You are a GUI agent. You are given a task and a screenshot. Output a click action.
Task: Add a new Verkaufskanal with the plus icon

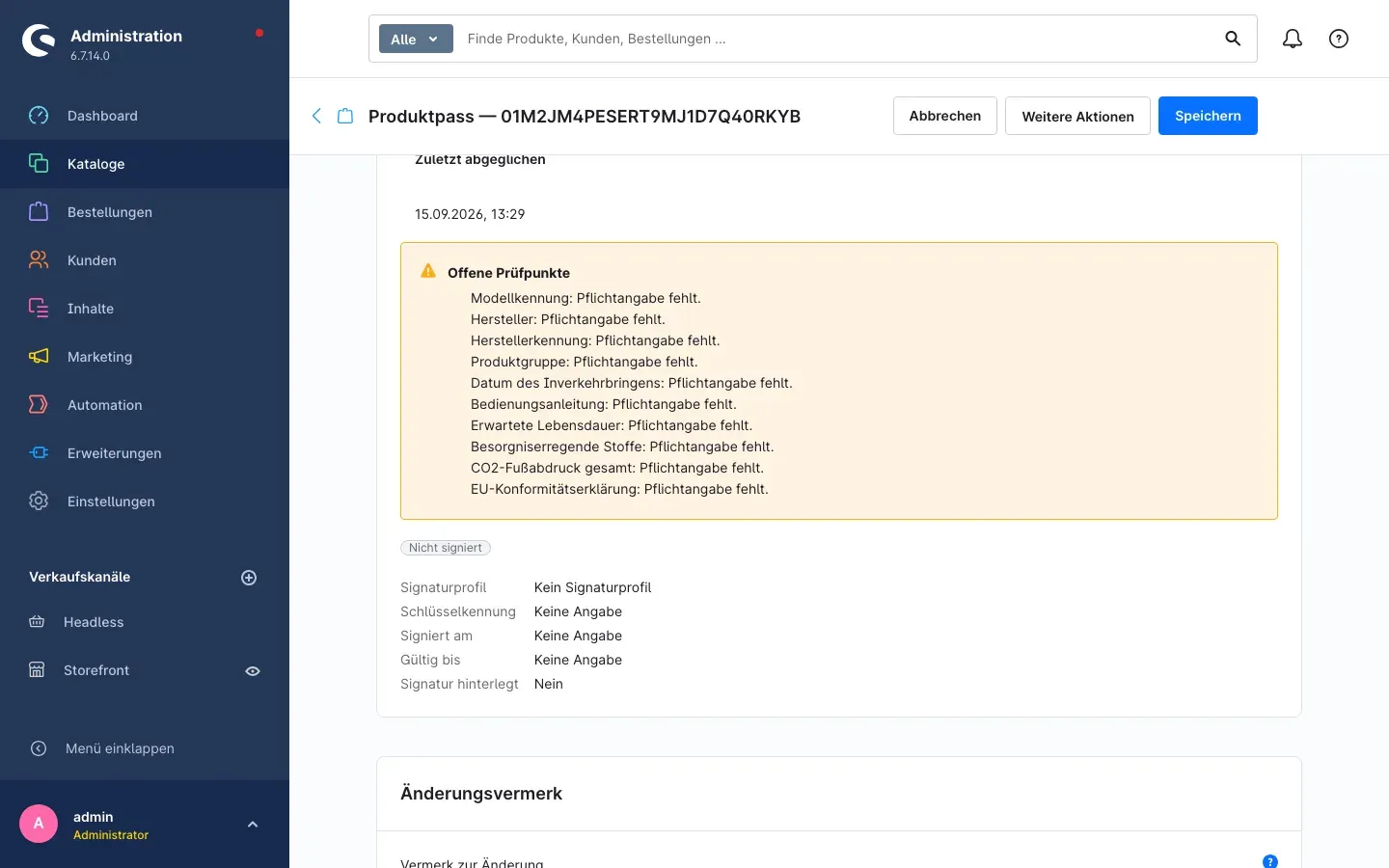tap(249, 578)
